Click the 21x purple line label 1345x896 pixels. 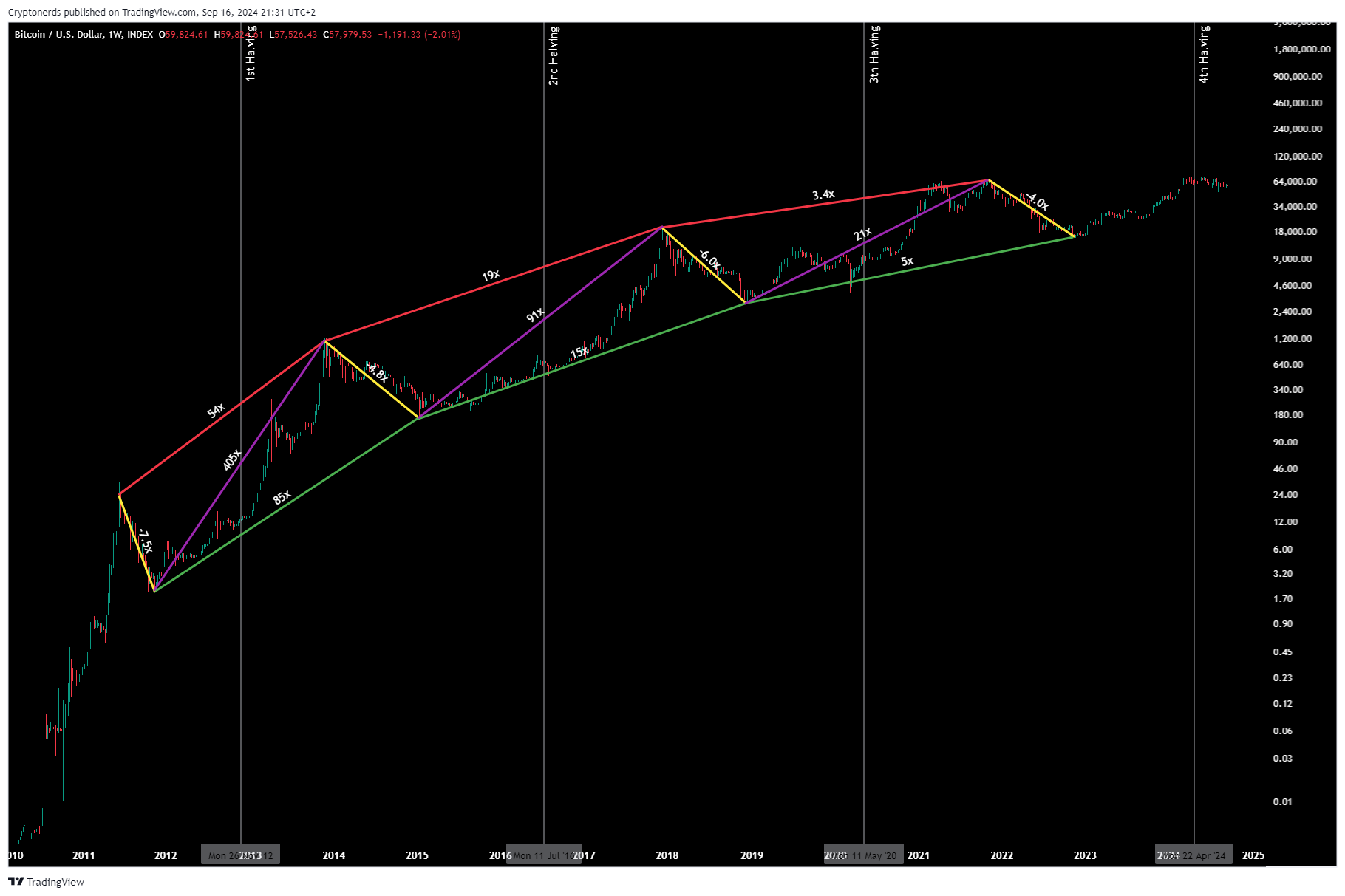862,234
